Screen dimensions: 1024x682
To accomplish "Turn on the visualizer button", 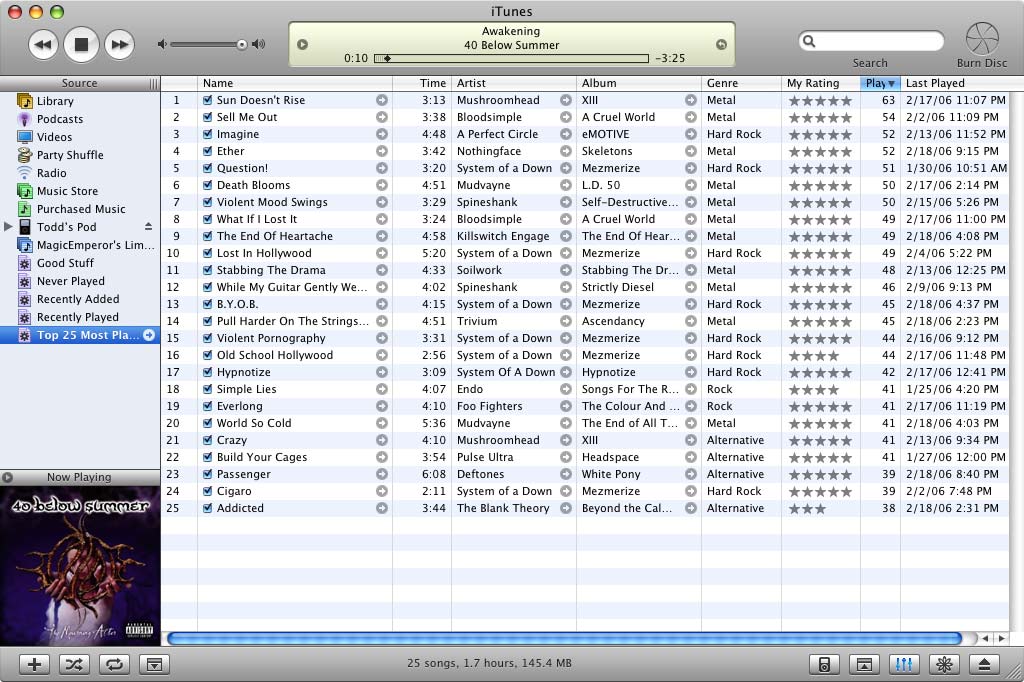I will coord(944,664).
